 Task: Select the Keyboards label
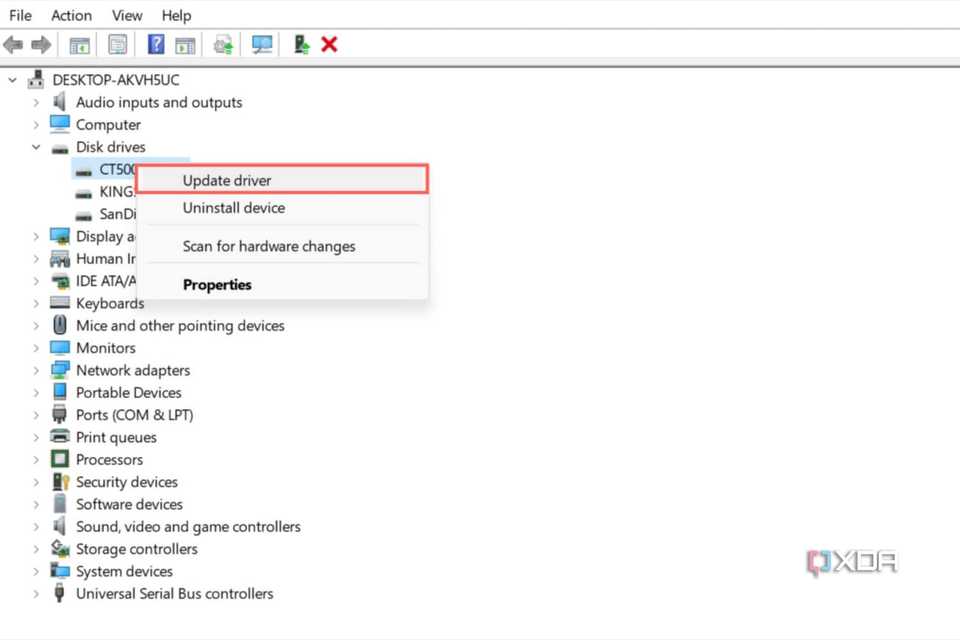110,303
